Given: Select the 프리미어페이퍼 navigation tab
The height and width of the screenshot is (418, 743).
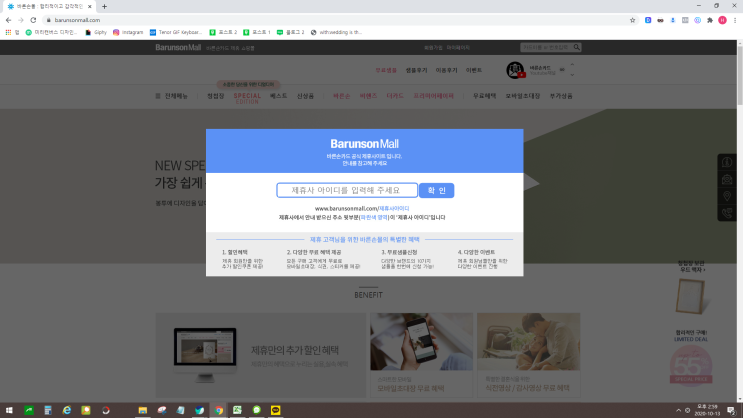Looking at the screenshot, I should (434, 96).
